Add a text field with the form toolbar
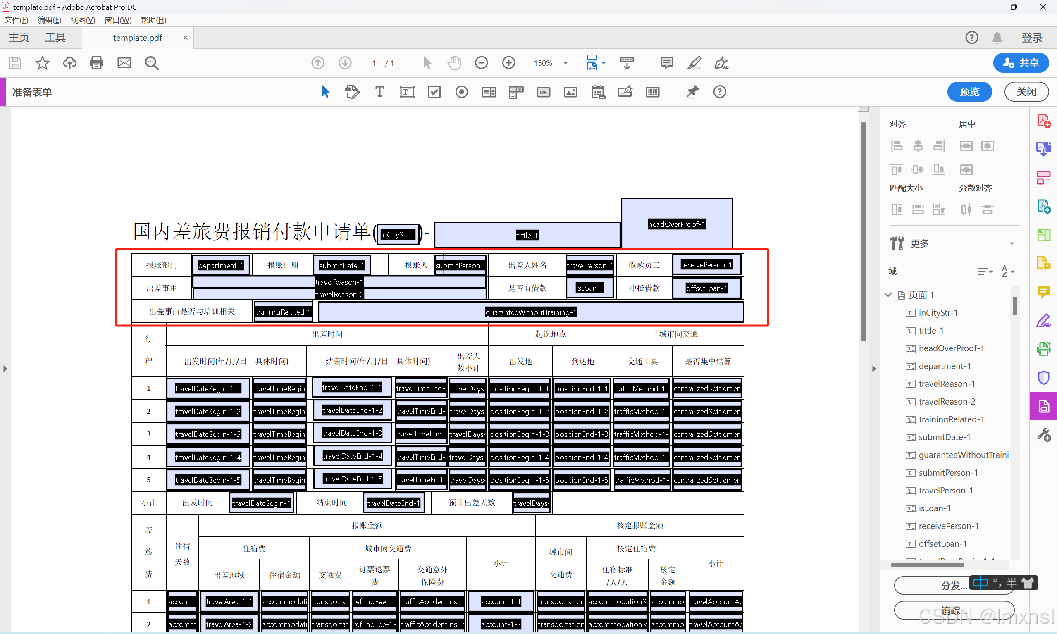The width and height of the screenshot is (1057, 634). pyautogui.click(x=407, y=92)
